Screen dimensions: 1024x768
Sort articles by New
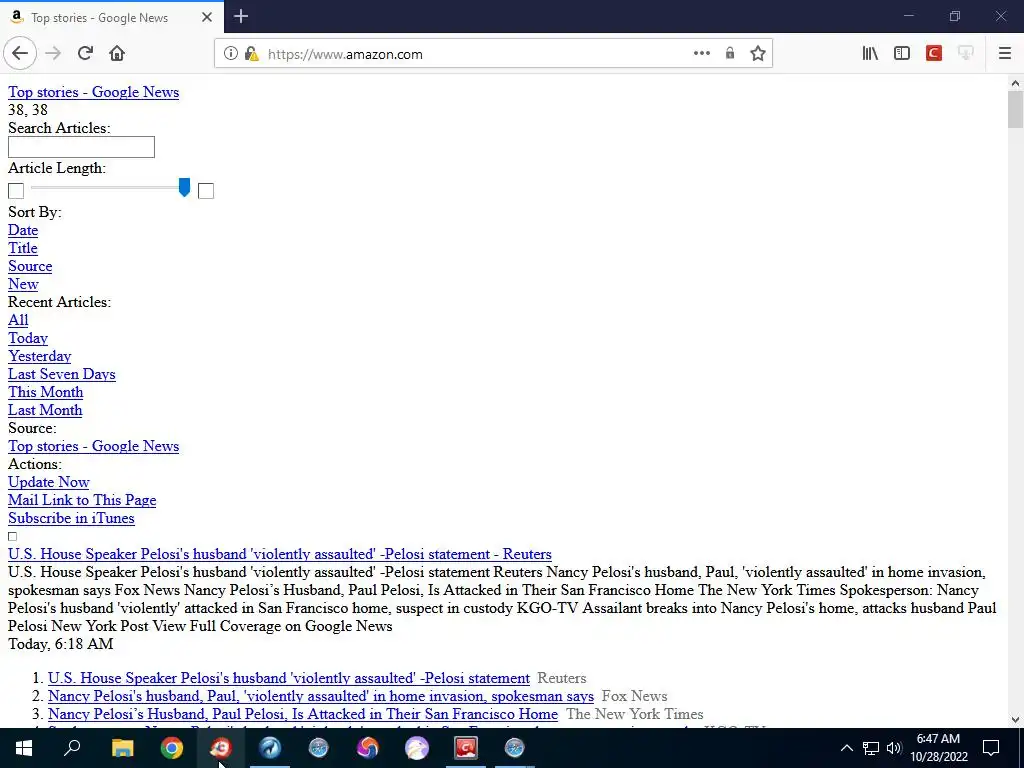click(x=23, y=284)
